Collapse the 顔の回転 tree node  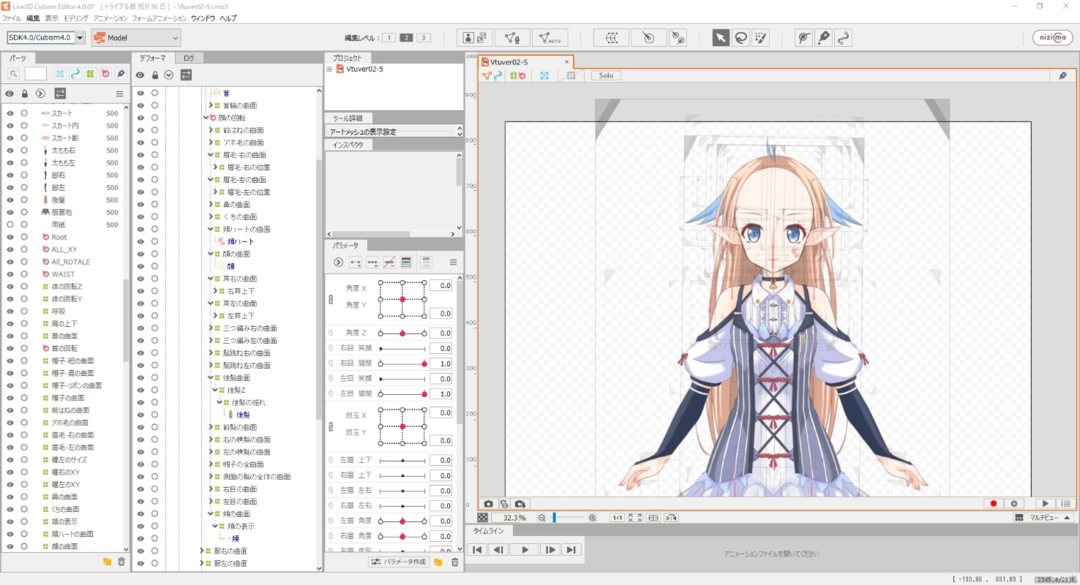coord(207,117)
